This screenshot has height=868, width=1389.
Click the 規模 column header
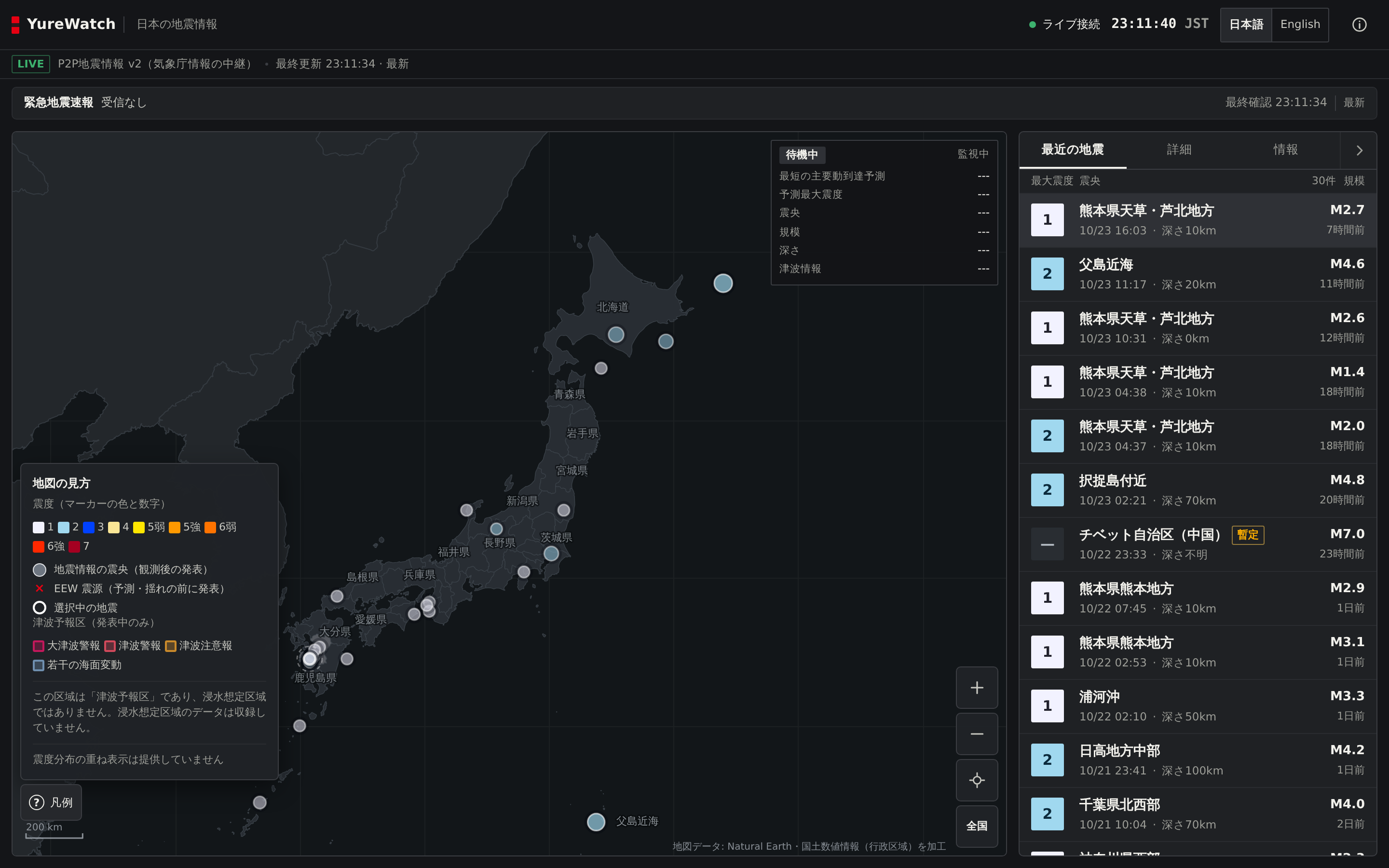coord(1353,181)
